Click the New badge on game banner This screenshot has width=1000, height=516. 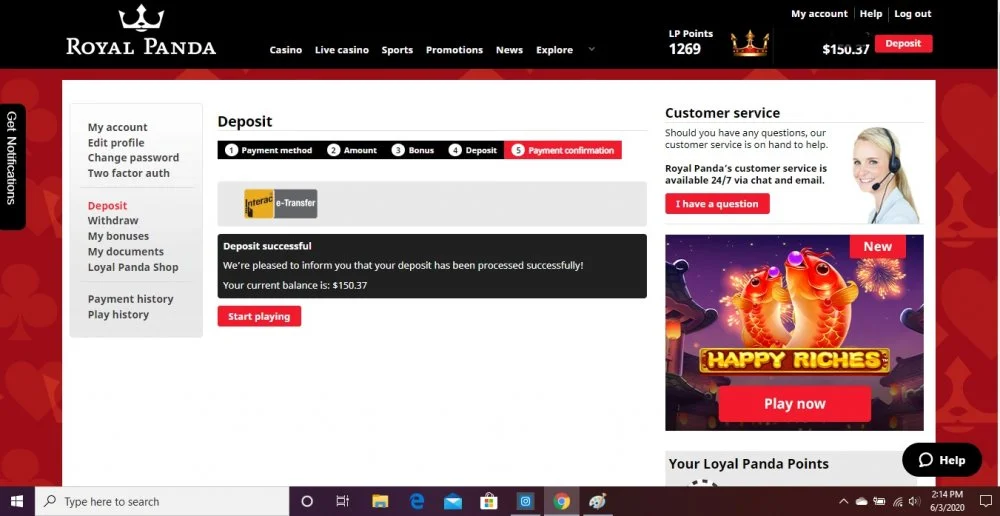[x=878, y=246]
